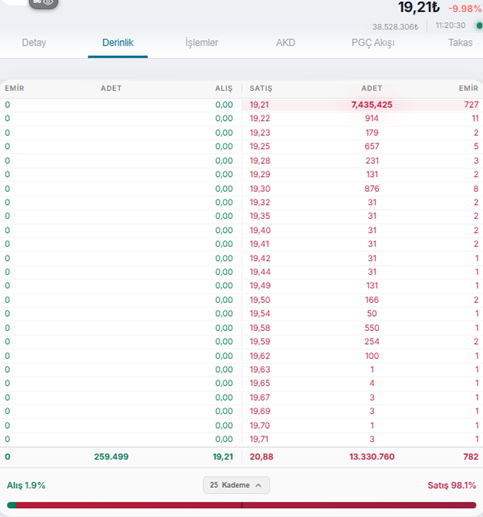Viewport: 483px width, 517px height.
Task: Click the quantity 914
Action: (372, 118)
